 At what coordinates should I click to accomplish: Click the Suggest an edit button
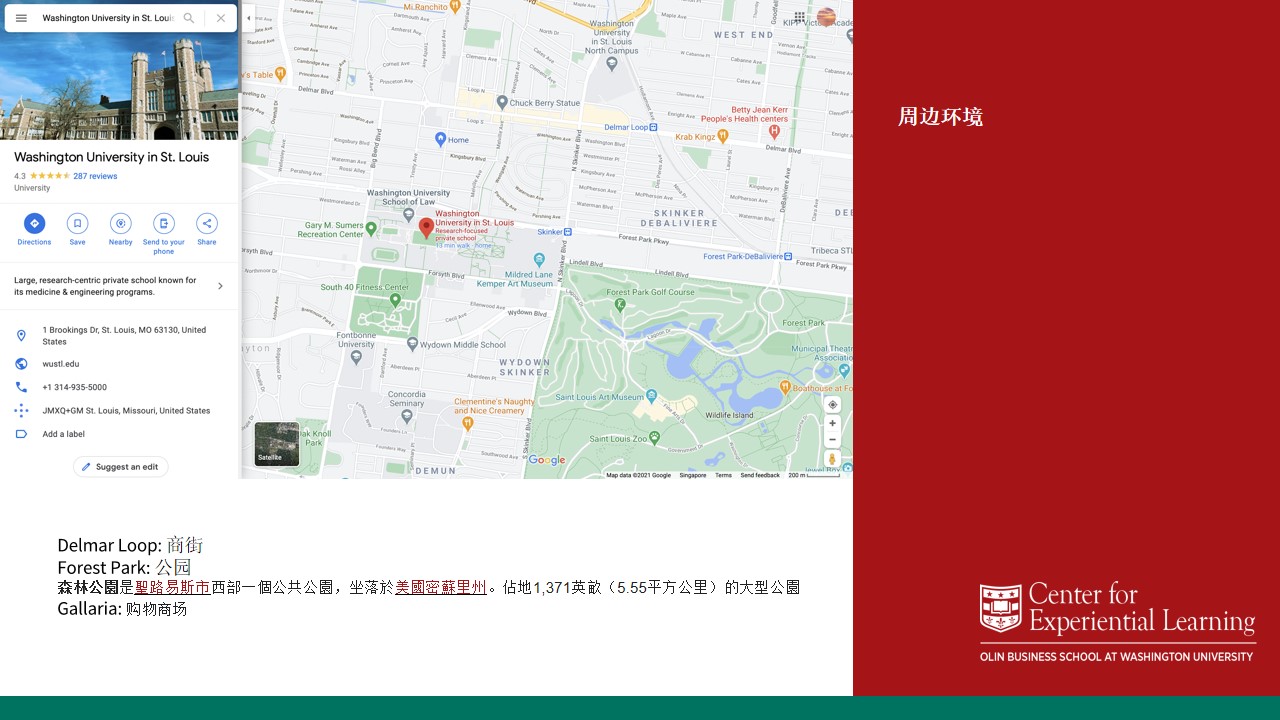point(121,467)
